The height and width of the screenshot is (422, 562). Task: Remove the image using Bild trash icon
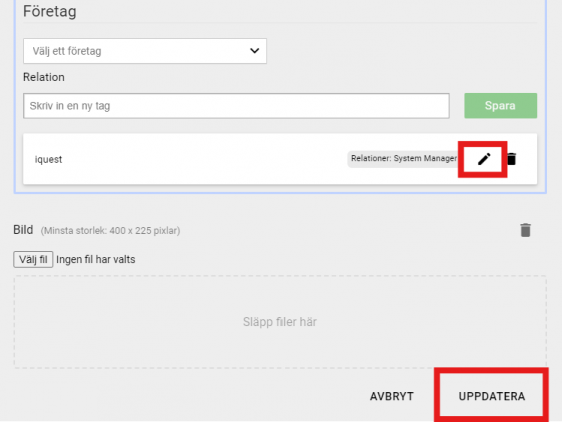pyautogui.click(x=525, y=230)
